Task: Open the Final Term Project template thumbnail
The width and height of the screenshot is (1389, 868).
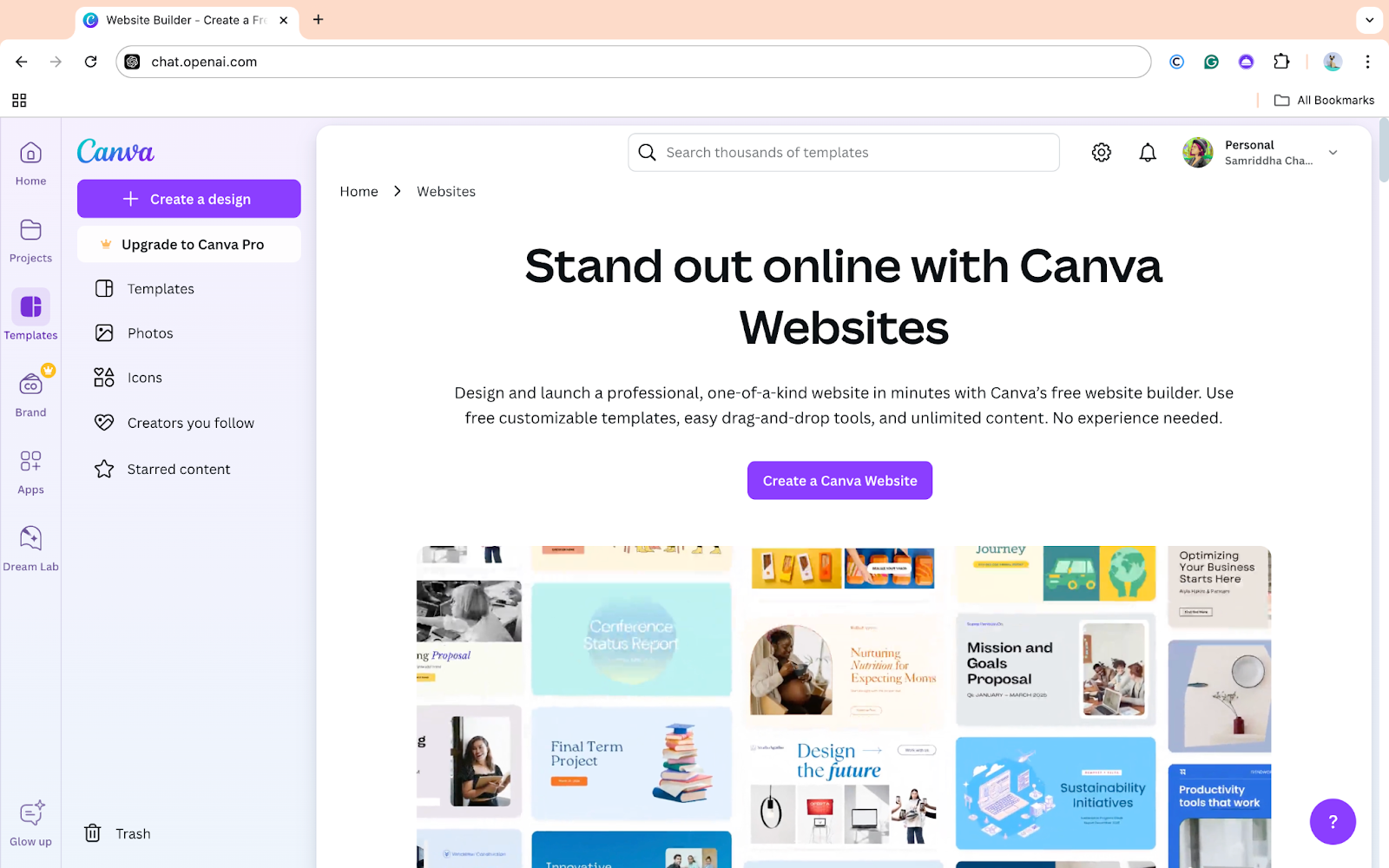Action: pyautogui.click(x=631, y=764)
